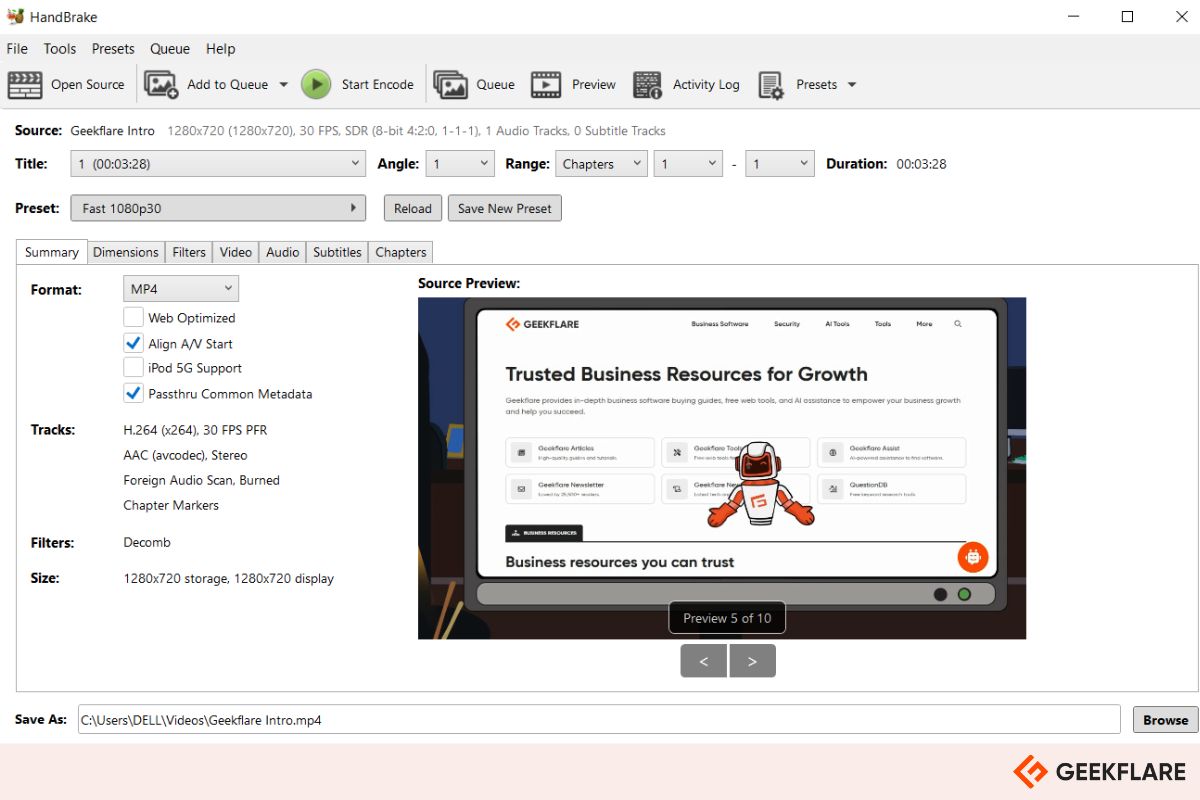Click the source preview image
The height and width of the screenshot is (800, 1200).
(722, 468)
